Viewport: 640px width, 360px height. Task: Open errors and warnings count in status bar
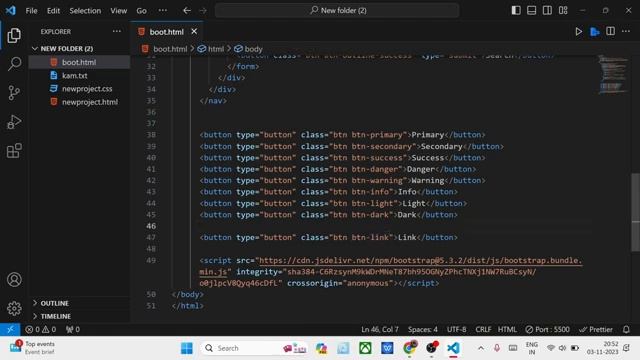pyautogui.click(x=40, y=329)
